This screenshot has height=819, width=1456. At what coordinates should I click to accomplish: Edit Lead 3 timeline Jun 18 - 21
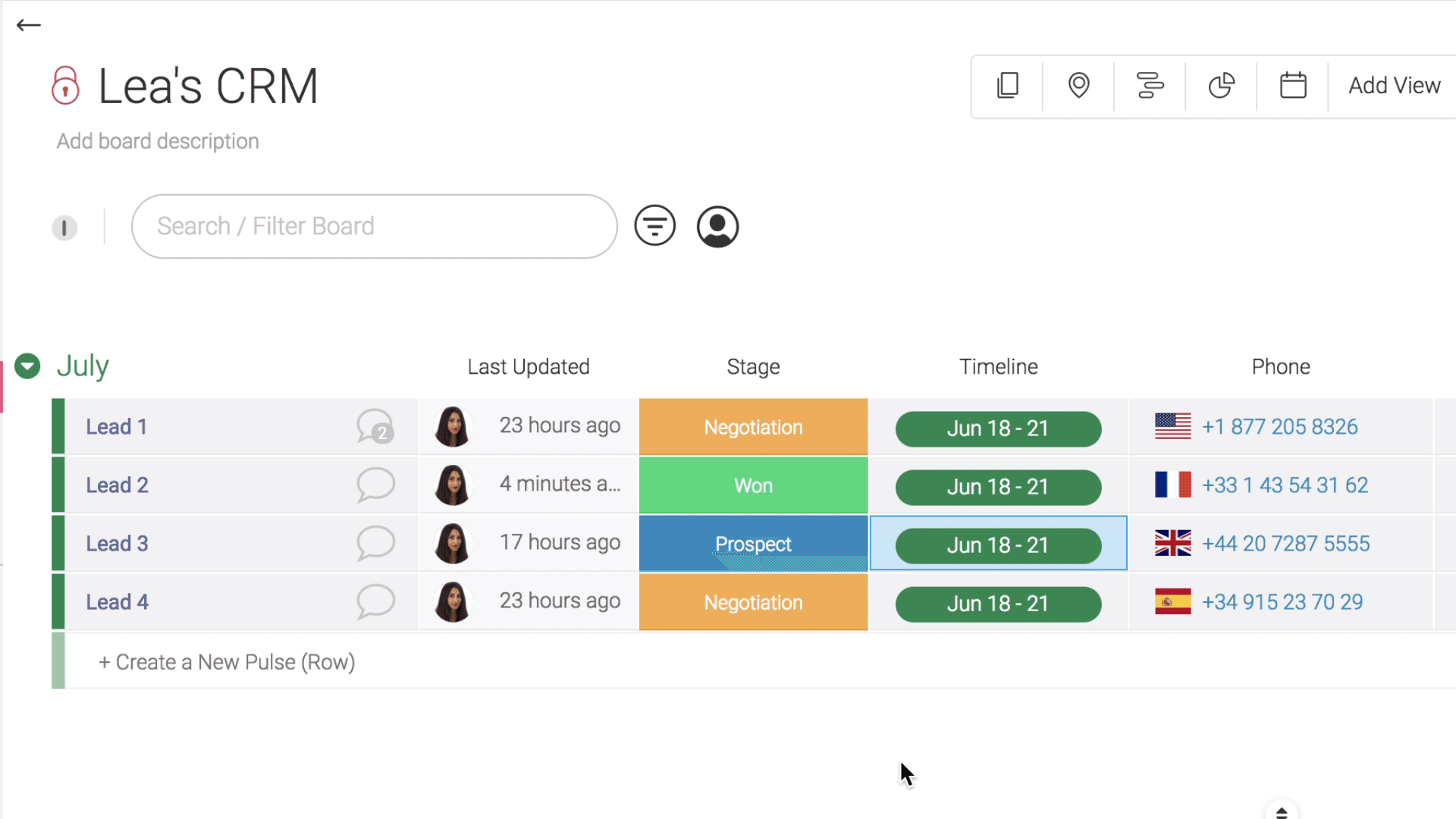(x=998, y=545)
